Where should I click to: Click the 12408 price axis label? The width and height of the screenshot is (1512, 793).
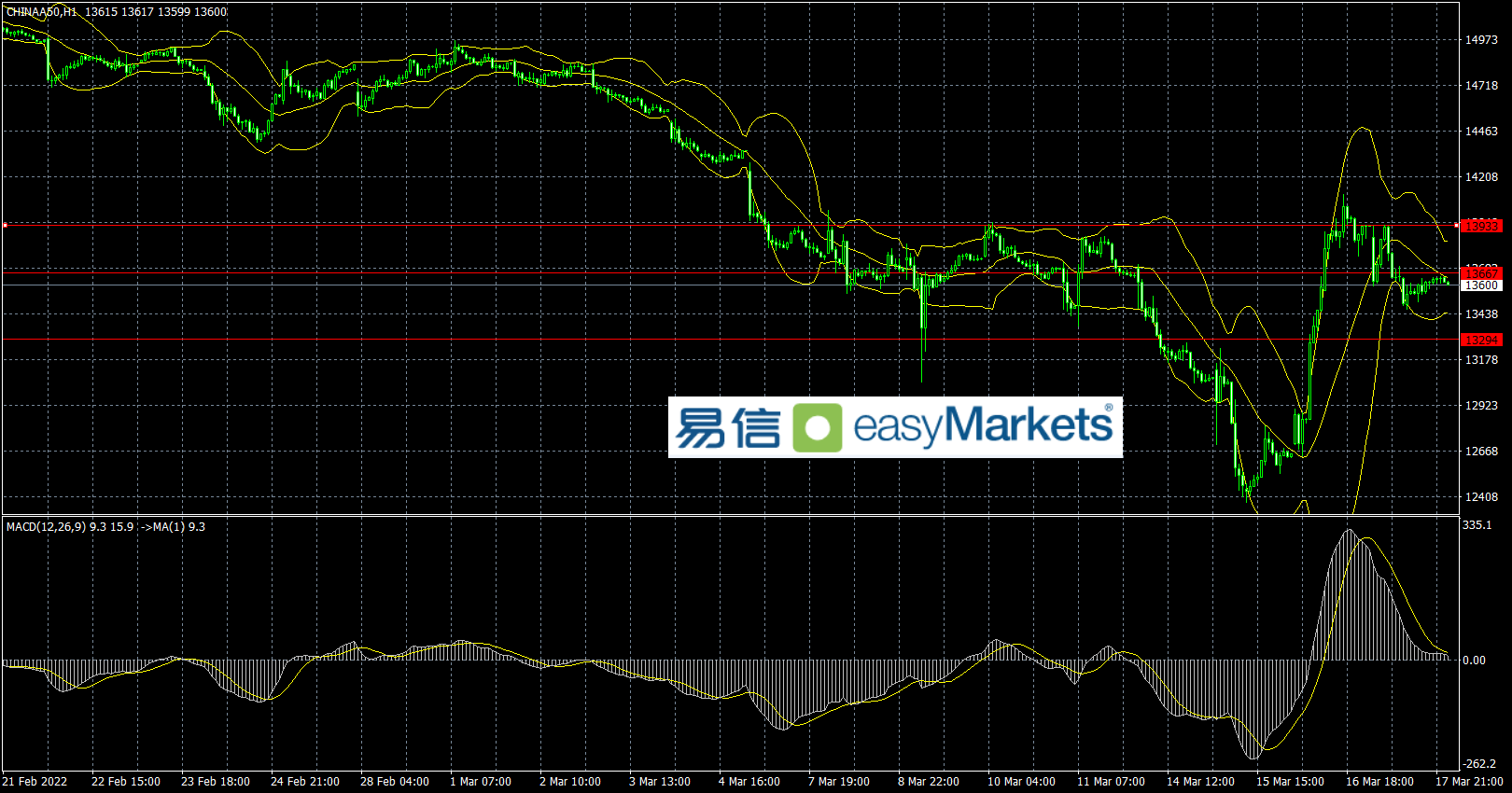[x=1481, y=497]
